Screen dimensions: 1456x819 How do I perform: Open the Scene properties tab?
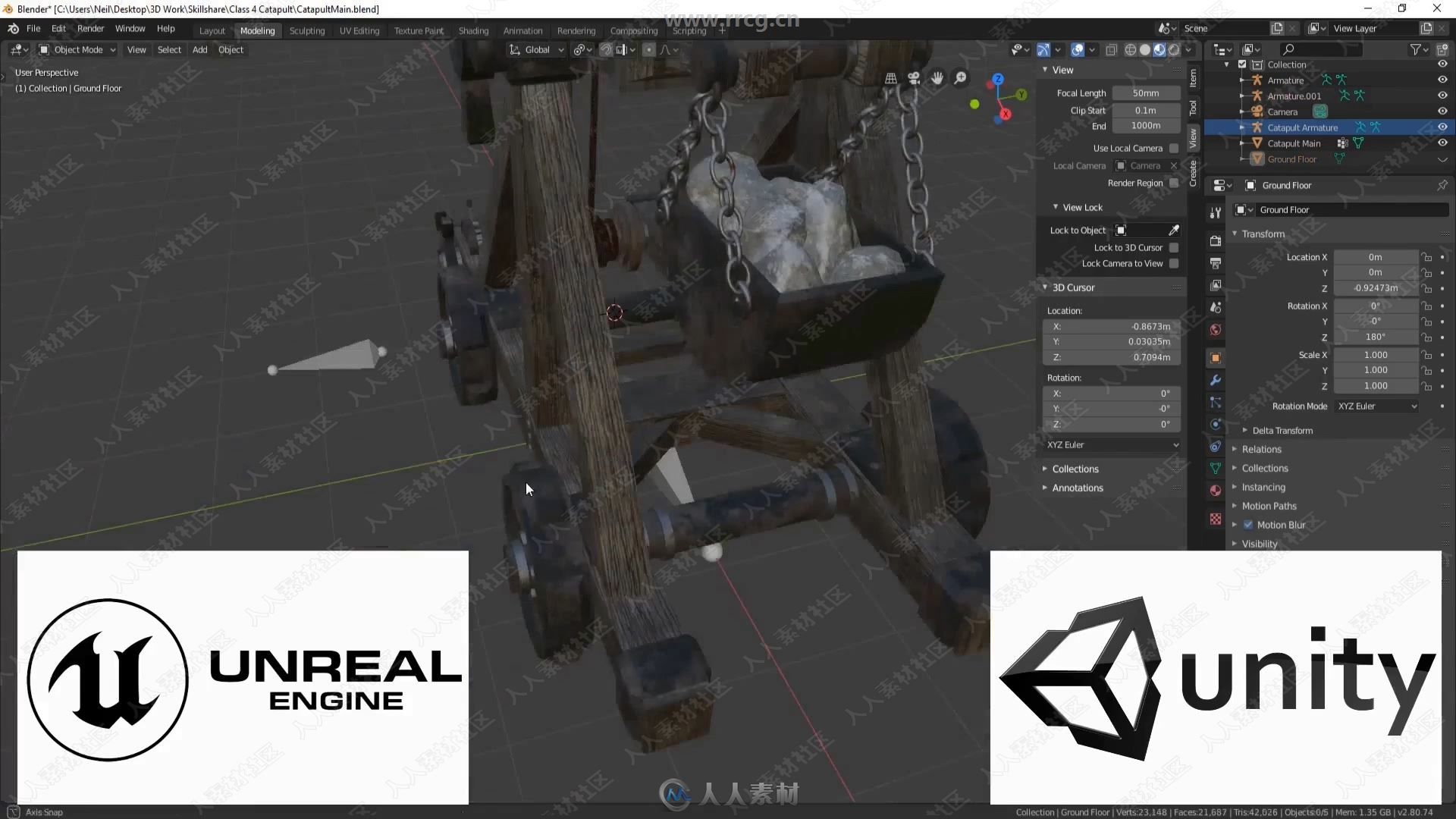1216,307
